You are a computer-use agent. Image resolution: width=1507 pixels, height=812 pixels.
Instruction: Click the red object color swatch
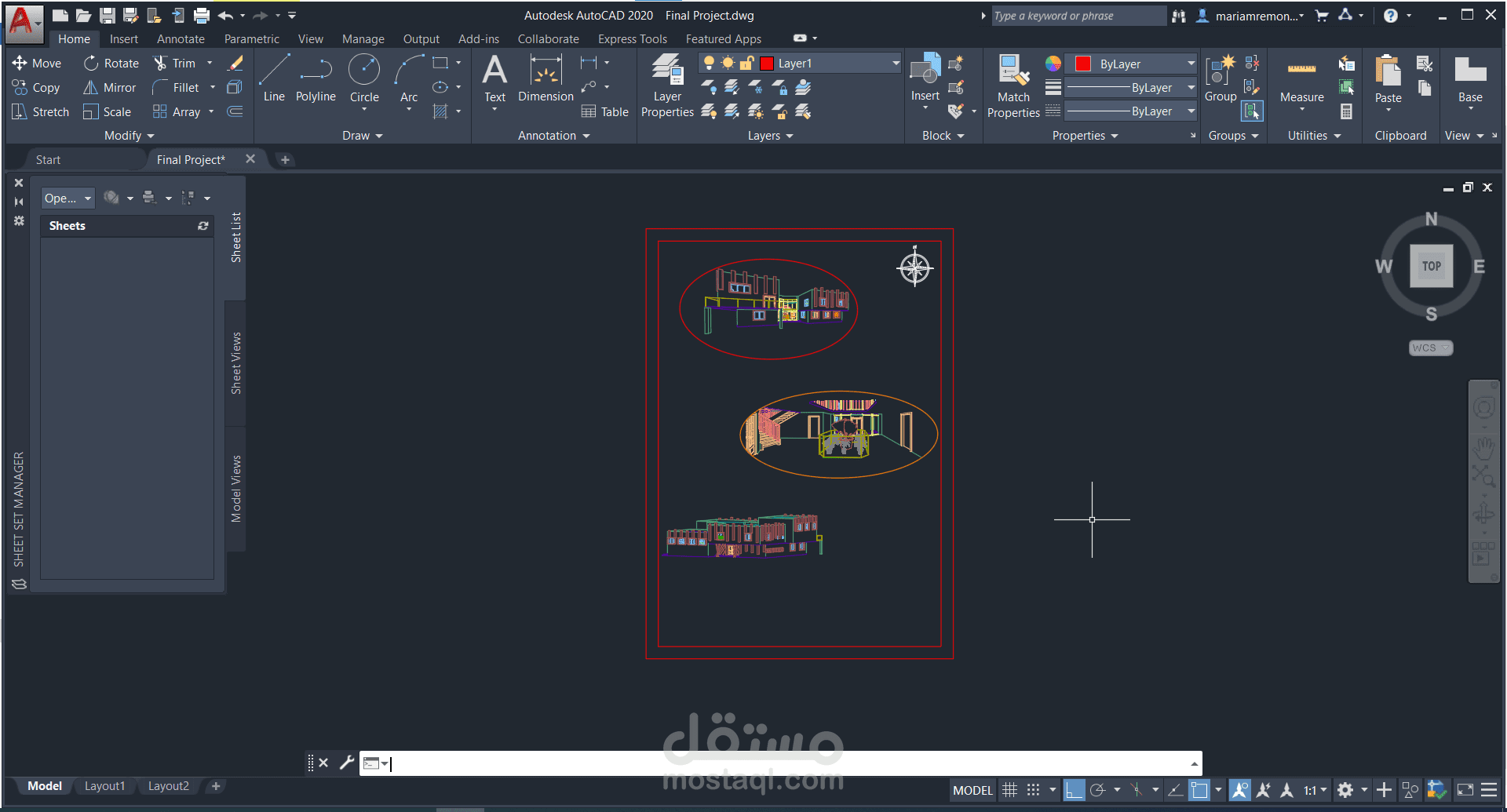1083,64
